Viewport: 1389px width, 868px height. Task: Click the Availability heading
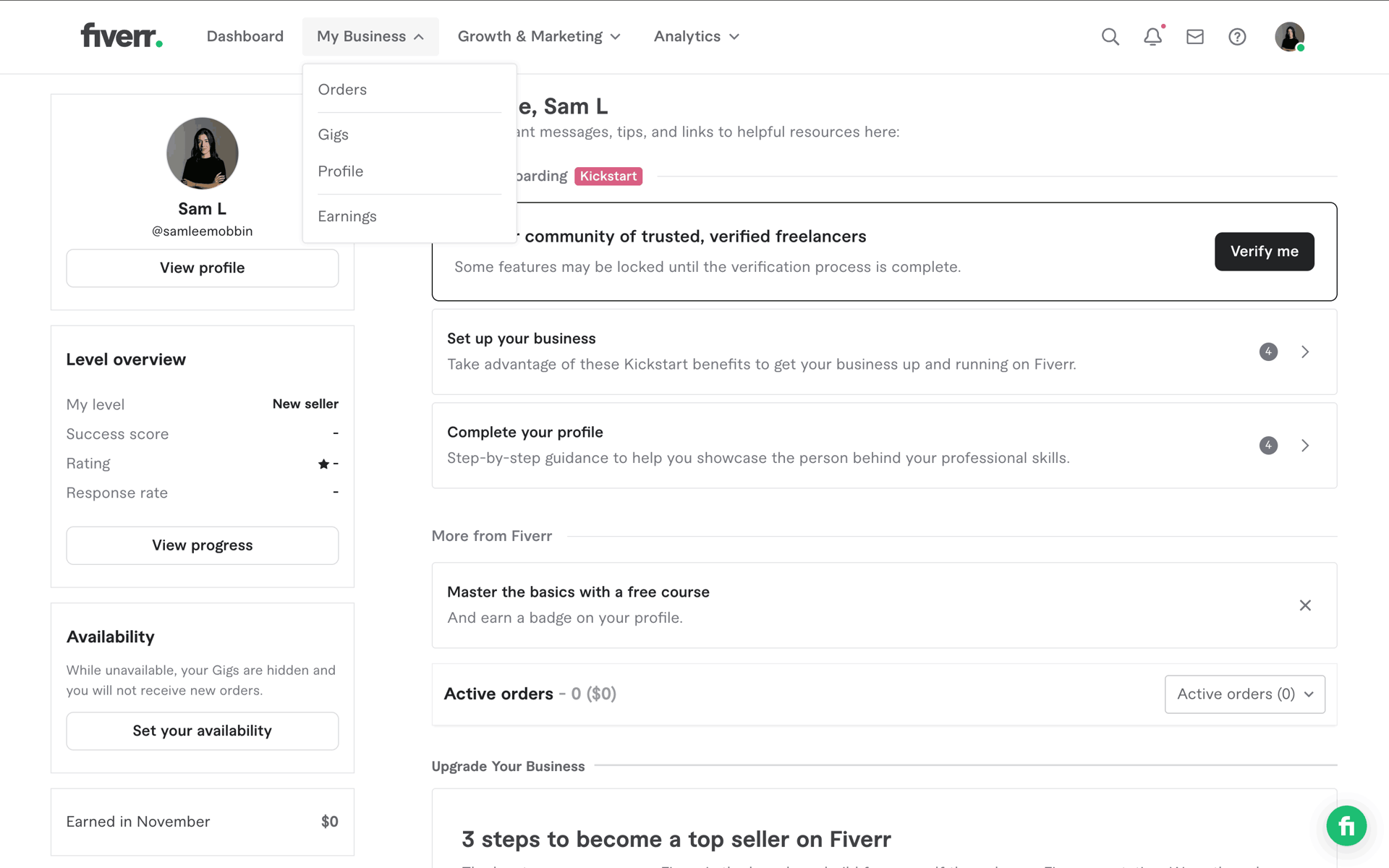[110, 637]
